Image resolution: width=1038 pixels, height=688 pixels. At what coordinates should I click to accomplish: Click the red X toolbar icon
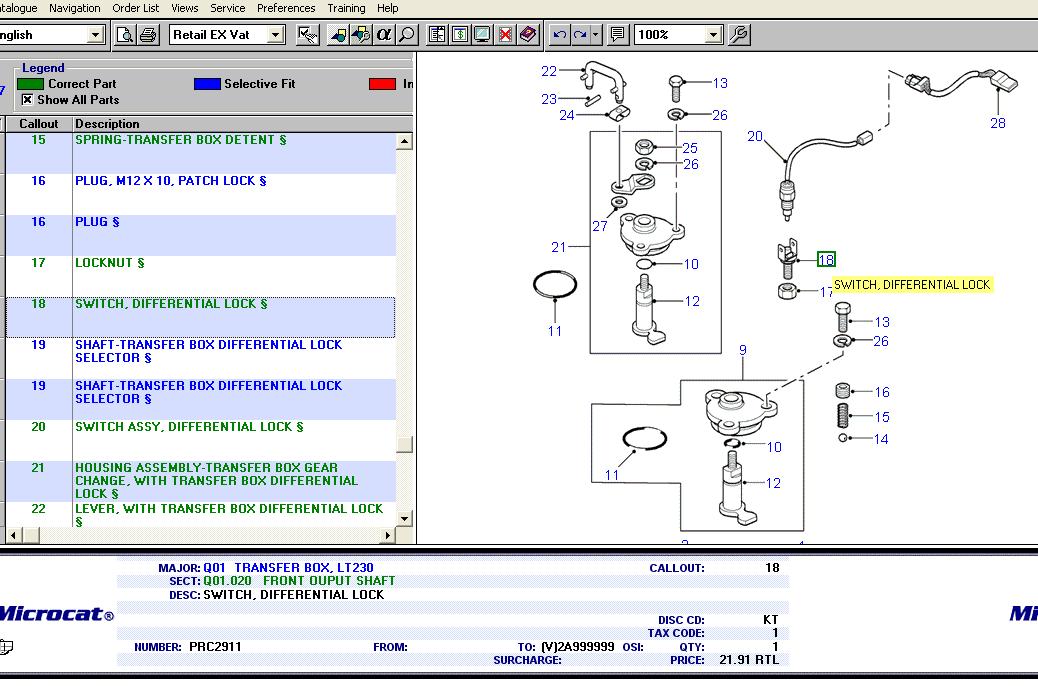[x=506, y=35]
